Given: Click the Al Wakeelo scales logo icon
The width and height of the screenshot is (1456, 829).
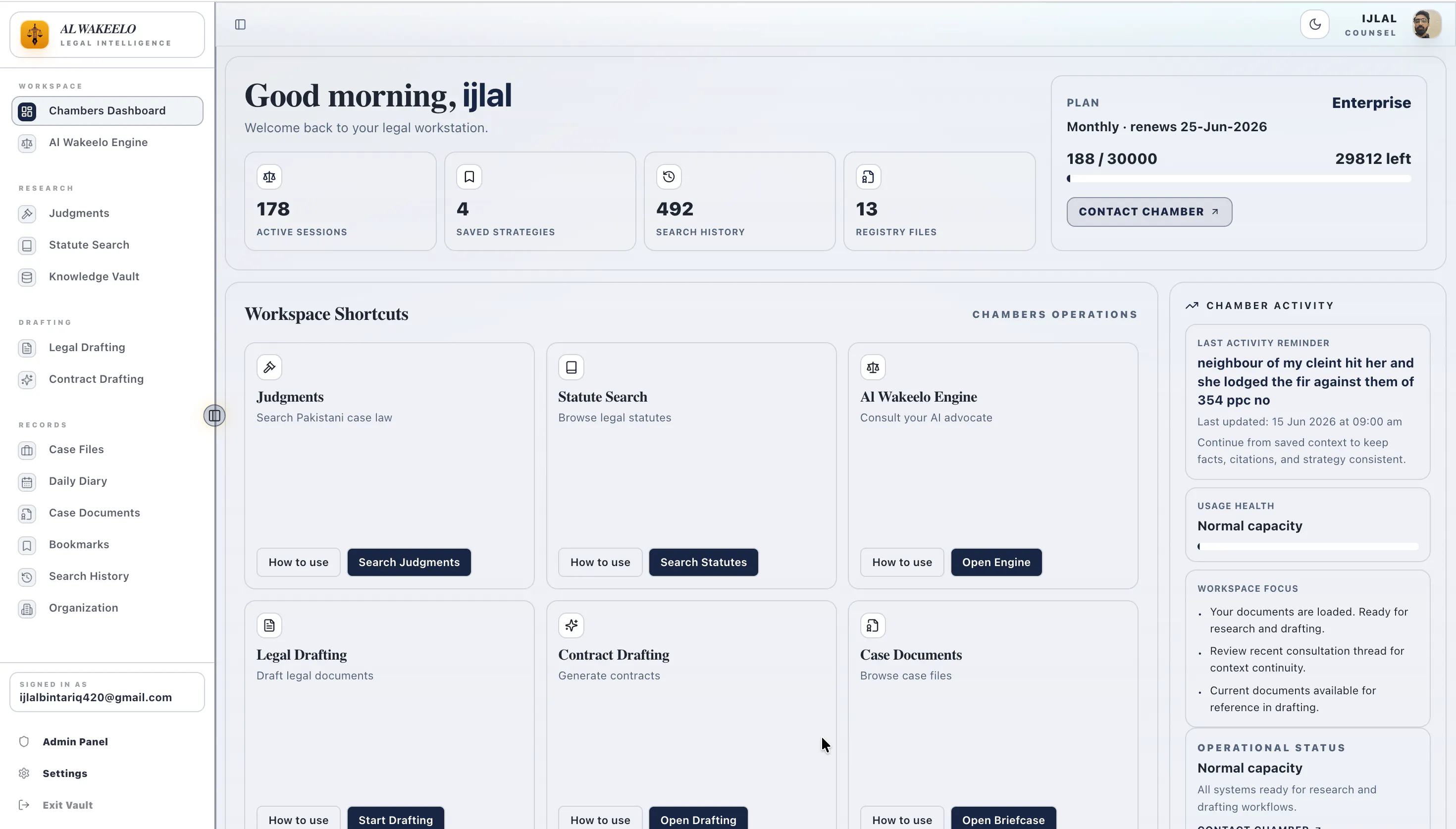Looking at the screenshot, I should click(x=35, y=35).
